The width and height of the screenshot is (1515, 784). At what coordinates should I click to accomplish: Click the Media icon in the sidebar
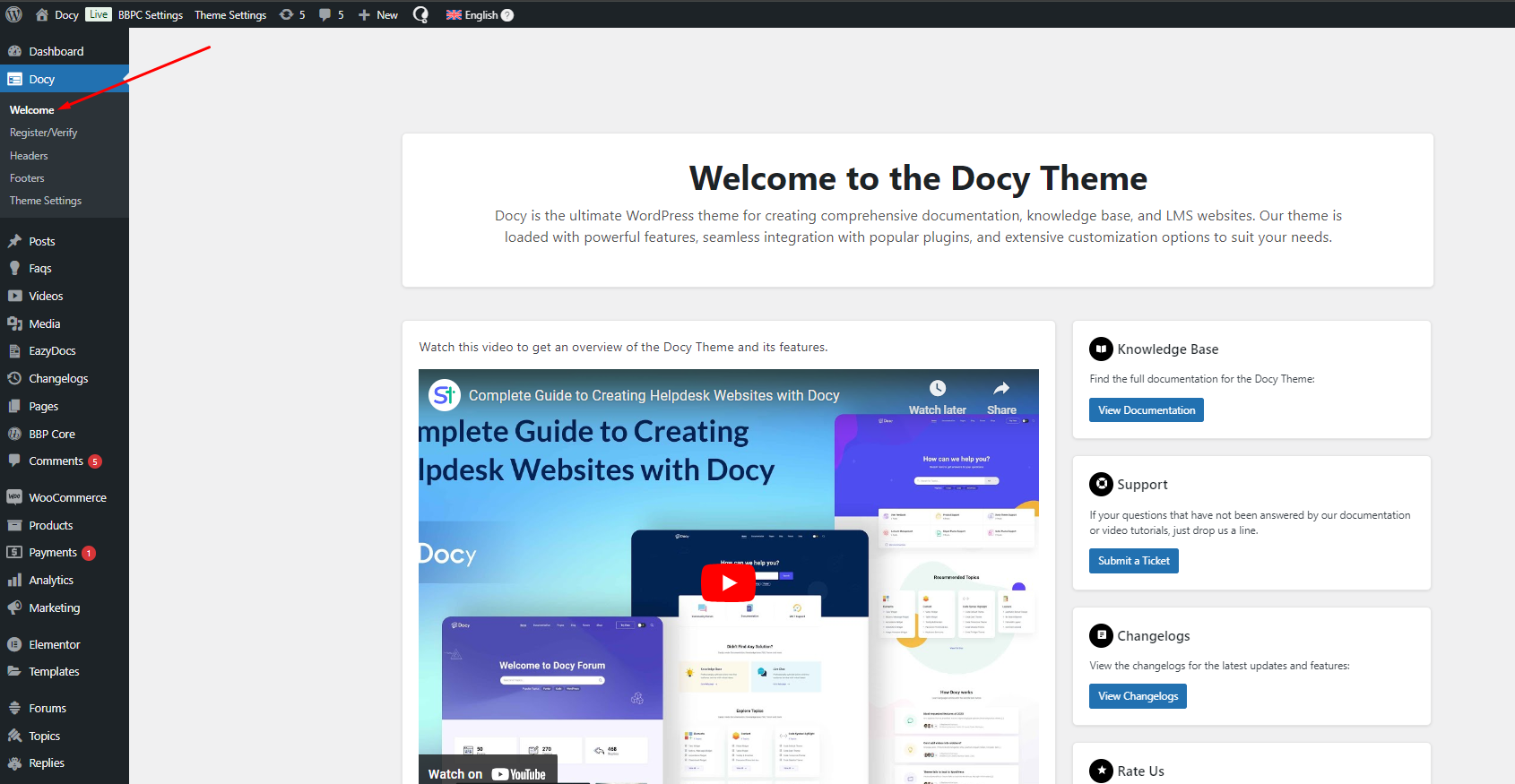coord(14,323)
